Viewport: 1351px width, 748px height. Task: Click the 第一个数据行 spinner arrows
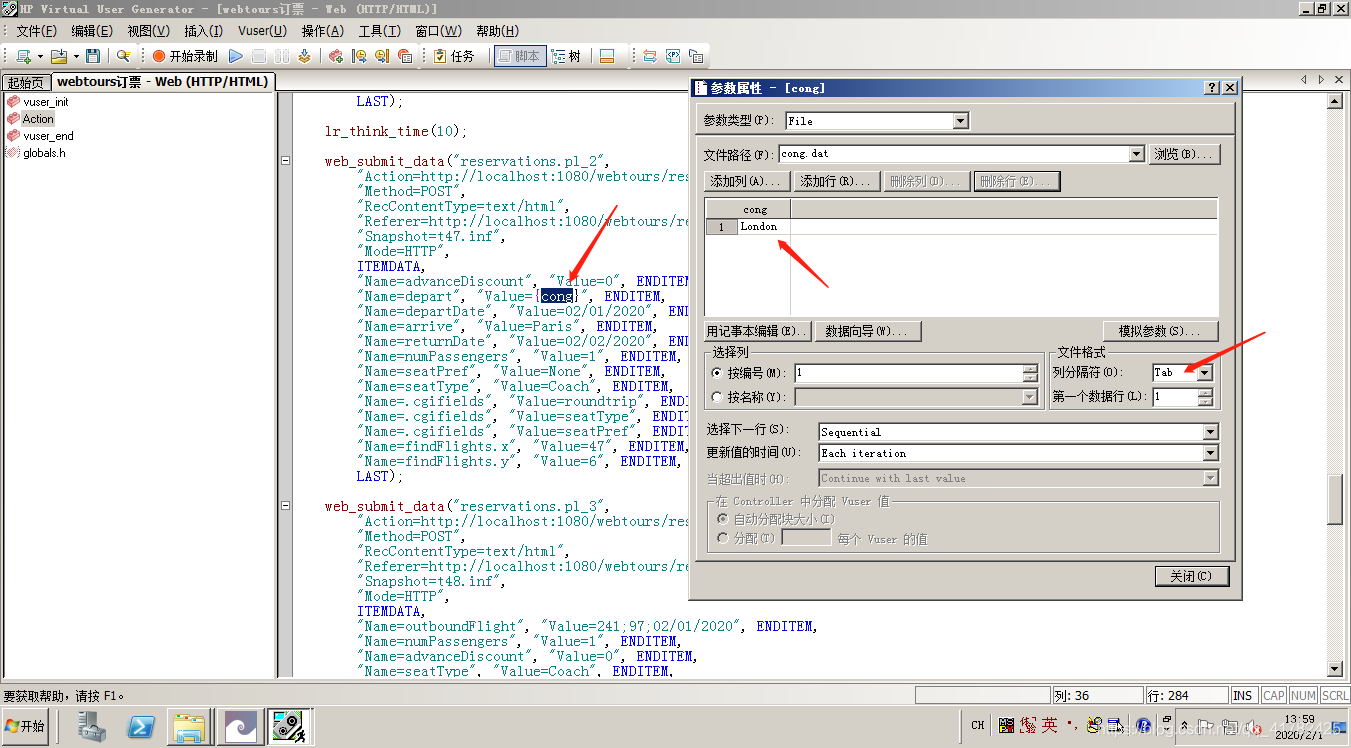pos(1205,397)
